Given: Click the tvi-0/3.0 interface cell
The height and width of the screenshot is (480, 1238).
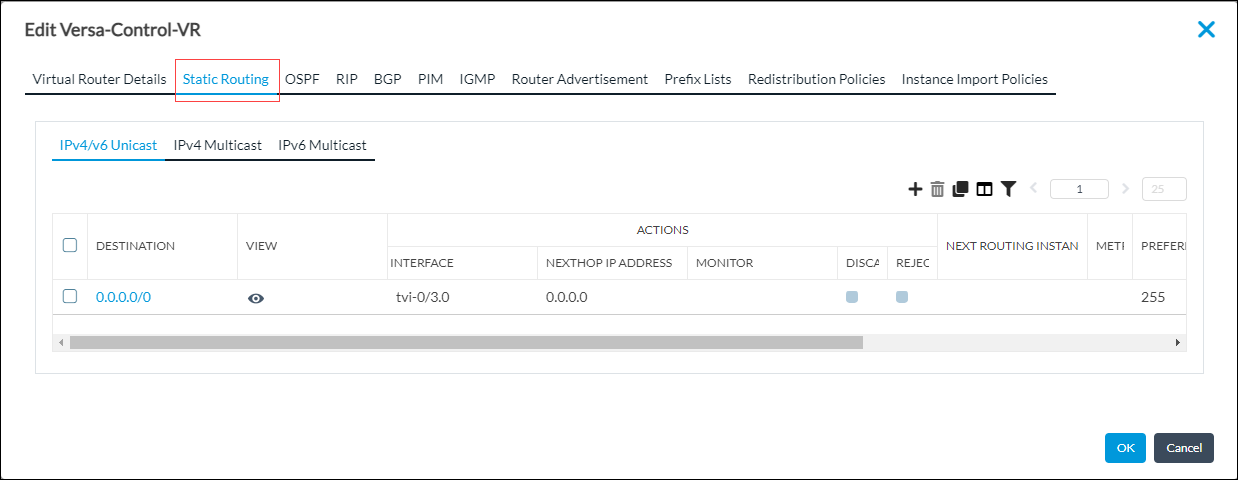Looking at the screenshot, I should pyautogui.click(x=423, y=297).
